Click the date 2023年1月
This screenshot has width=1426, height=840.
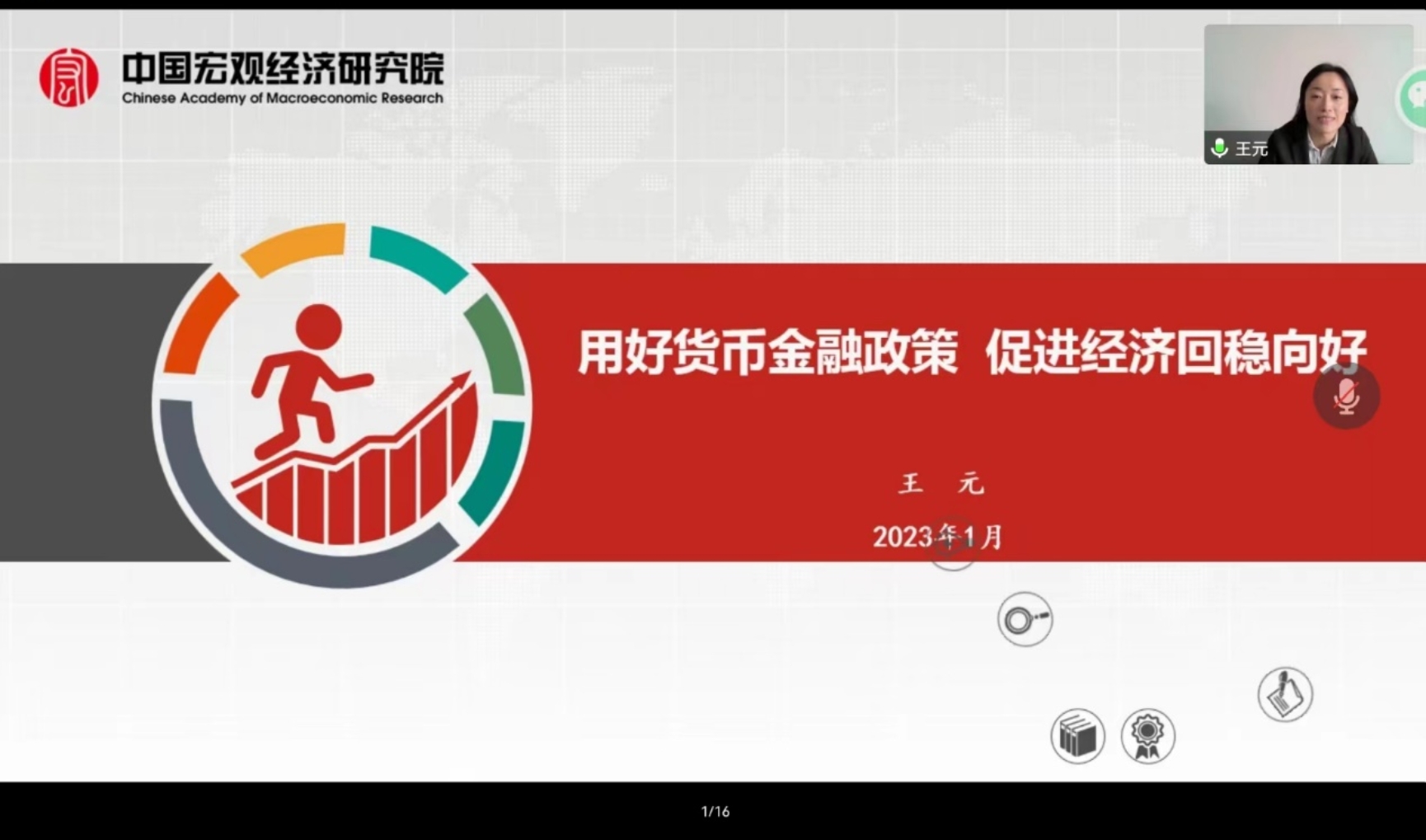[937, 537]
